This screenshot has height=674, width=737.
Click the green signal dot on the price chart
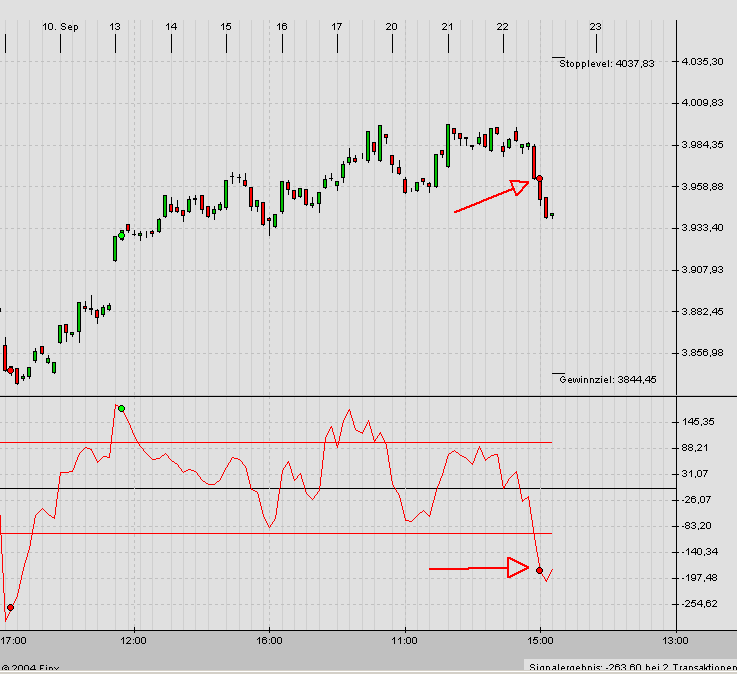click(x=122, y=234)
